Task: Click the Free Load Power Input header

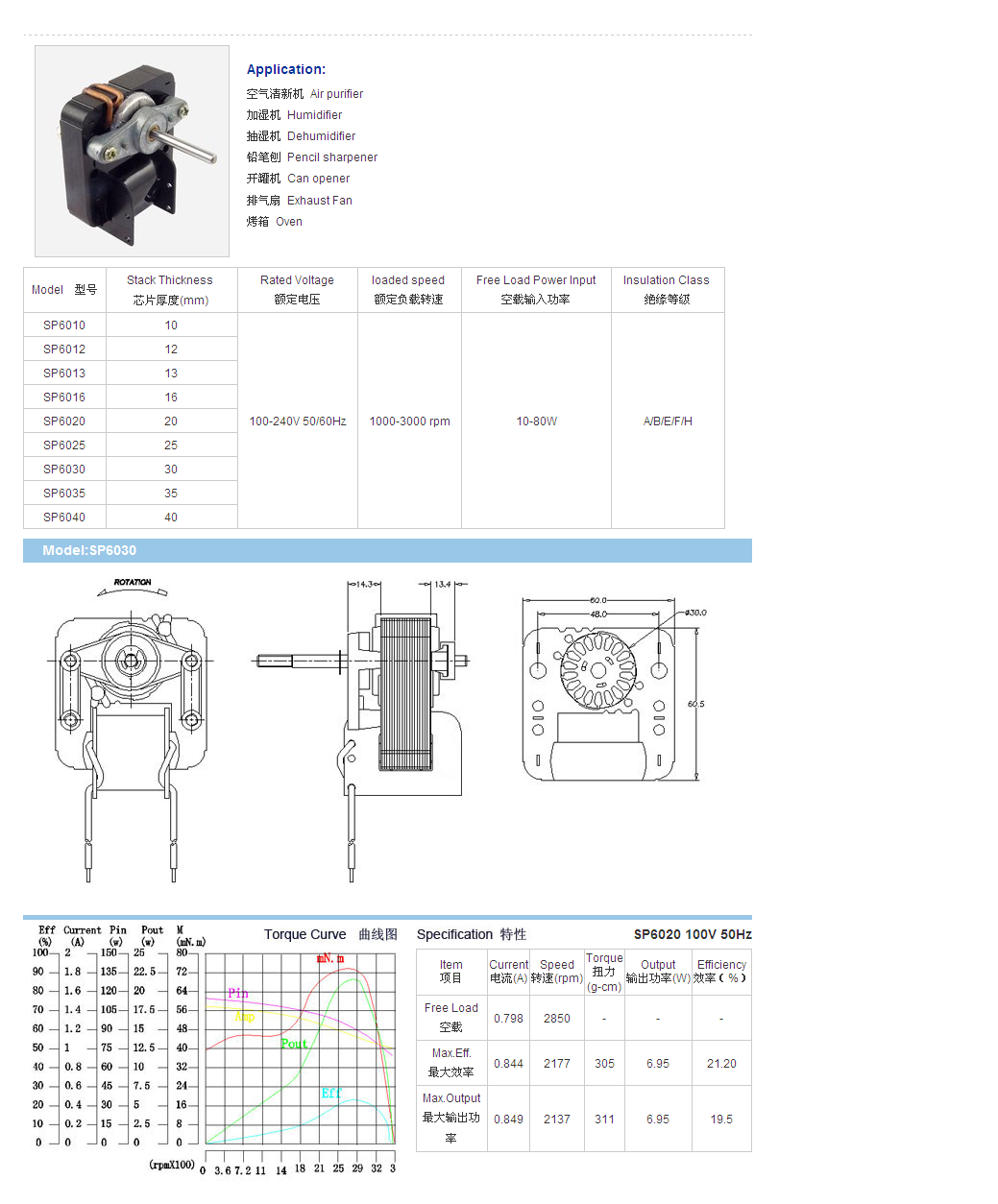Action: (536, 290)
